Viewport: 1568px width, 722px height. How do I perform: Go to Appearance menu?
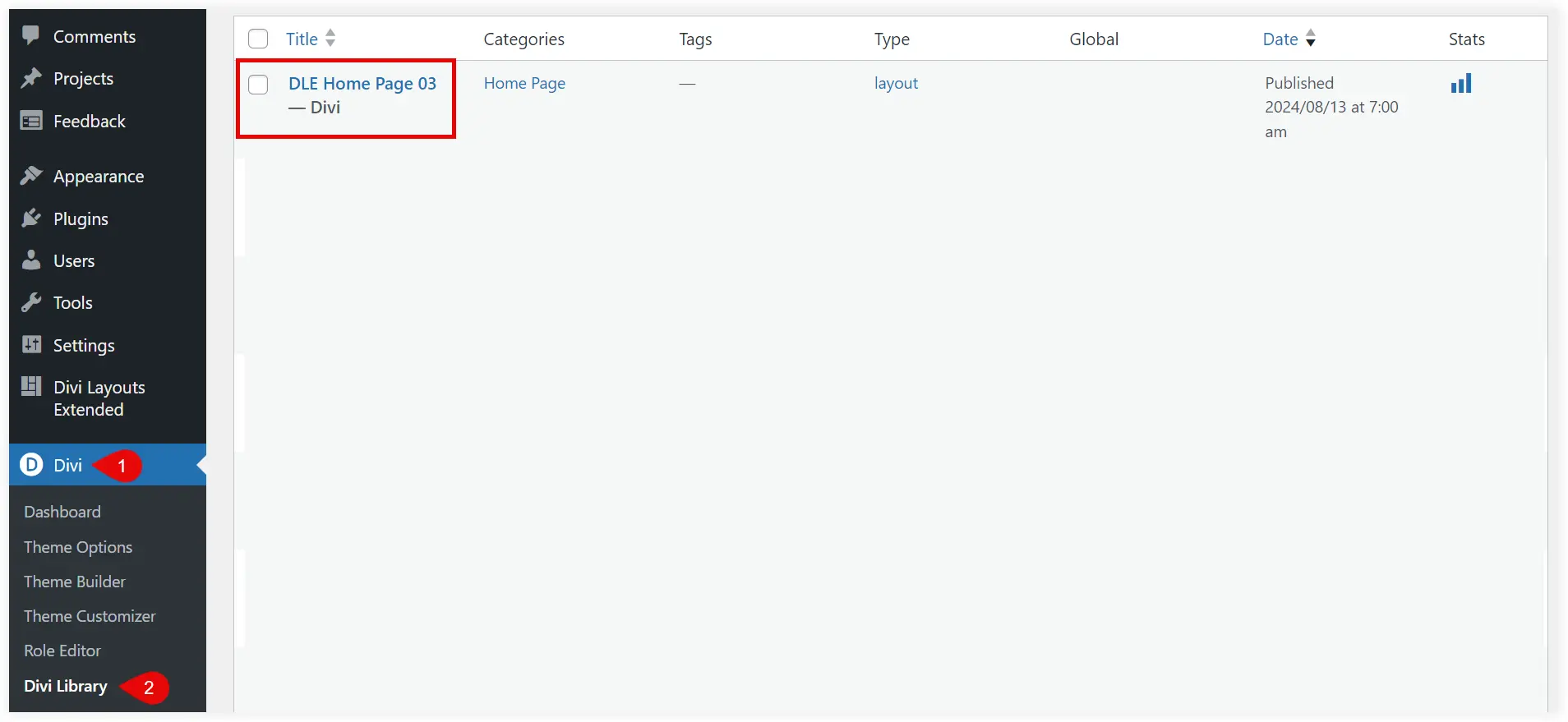(x=99, y=176)
